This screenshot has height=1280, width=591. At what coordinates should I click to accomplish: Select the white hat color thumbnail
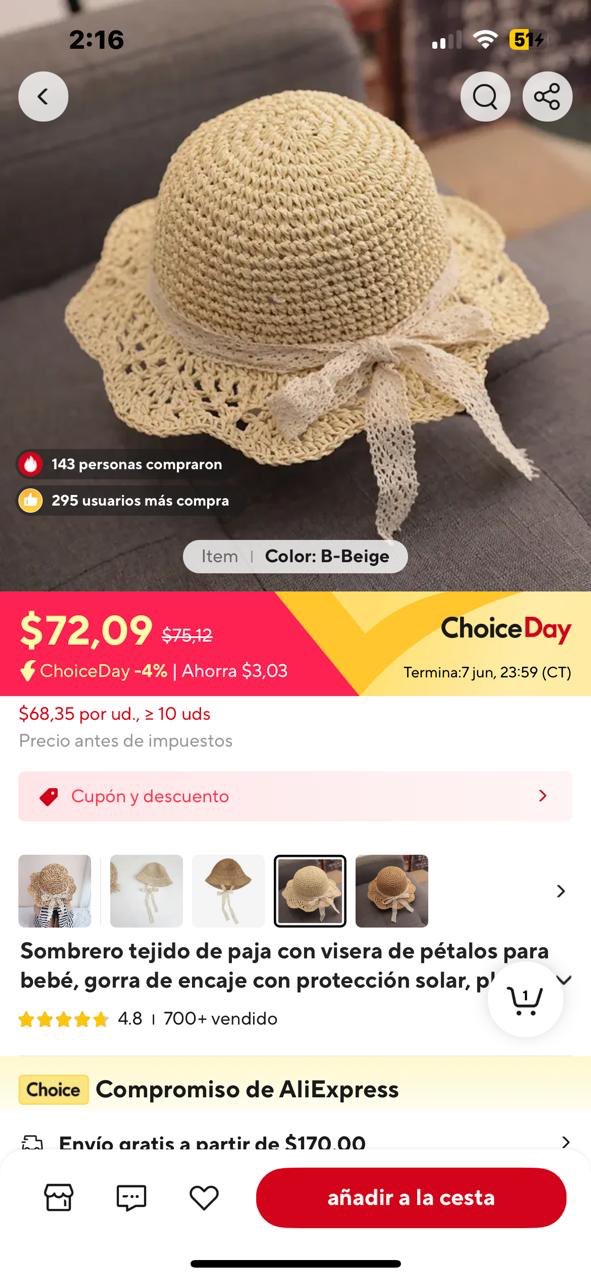pos(146,891)
